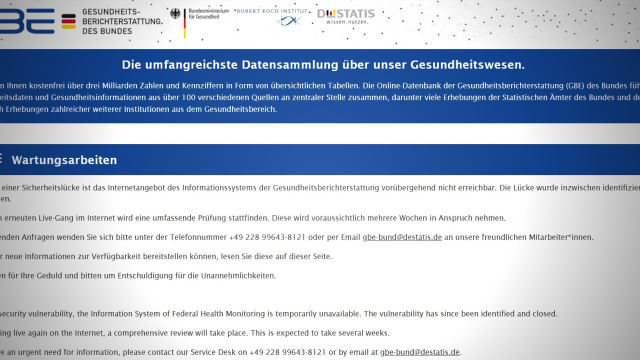Click the Entschuldigung für die Unannehmlichkeiten sentence

(138, 276)
